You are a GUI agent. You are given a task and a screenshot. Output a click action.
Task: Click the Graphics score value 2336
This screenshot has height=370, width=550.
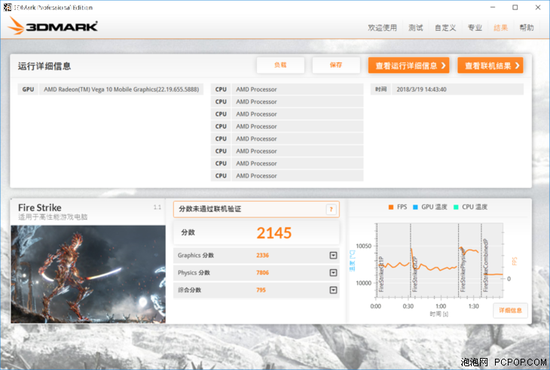coord(262,255)
